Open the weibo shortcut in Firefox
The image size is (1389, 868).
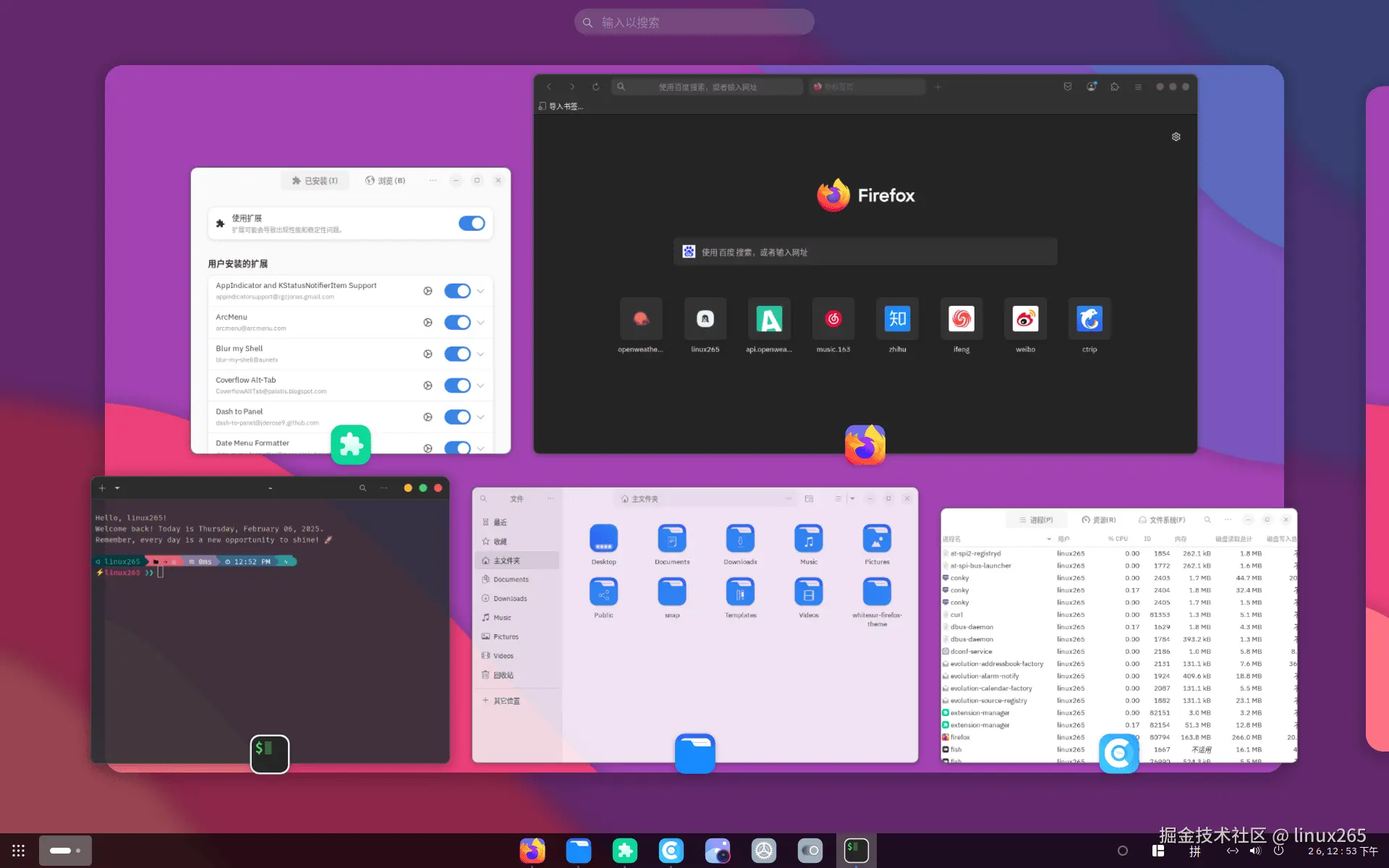click(x=1025, y=318)
